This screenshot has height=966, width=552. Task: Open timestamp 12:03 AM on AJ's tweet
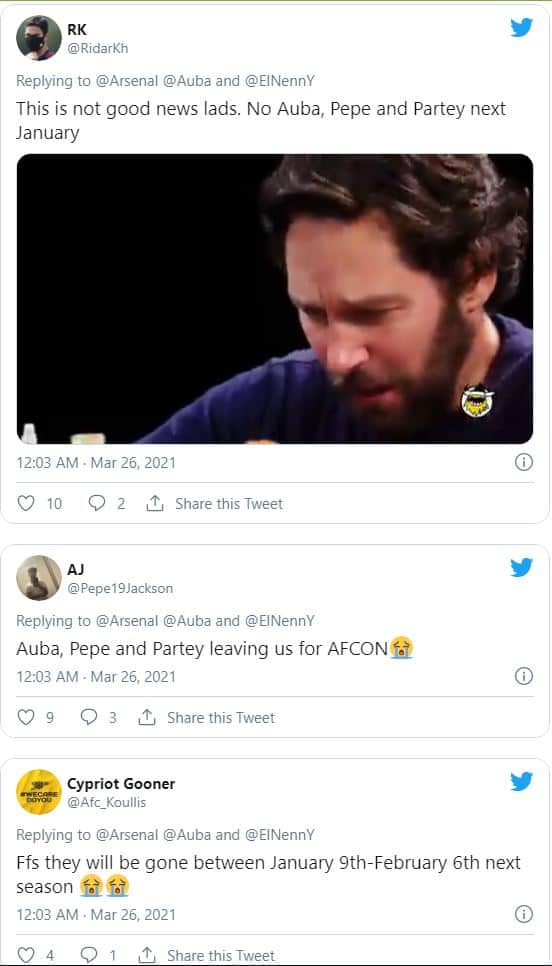pos(47,676)
